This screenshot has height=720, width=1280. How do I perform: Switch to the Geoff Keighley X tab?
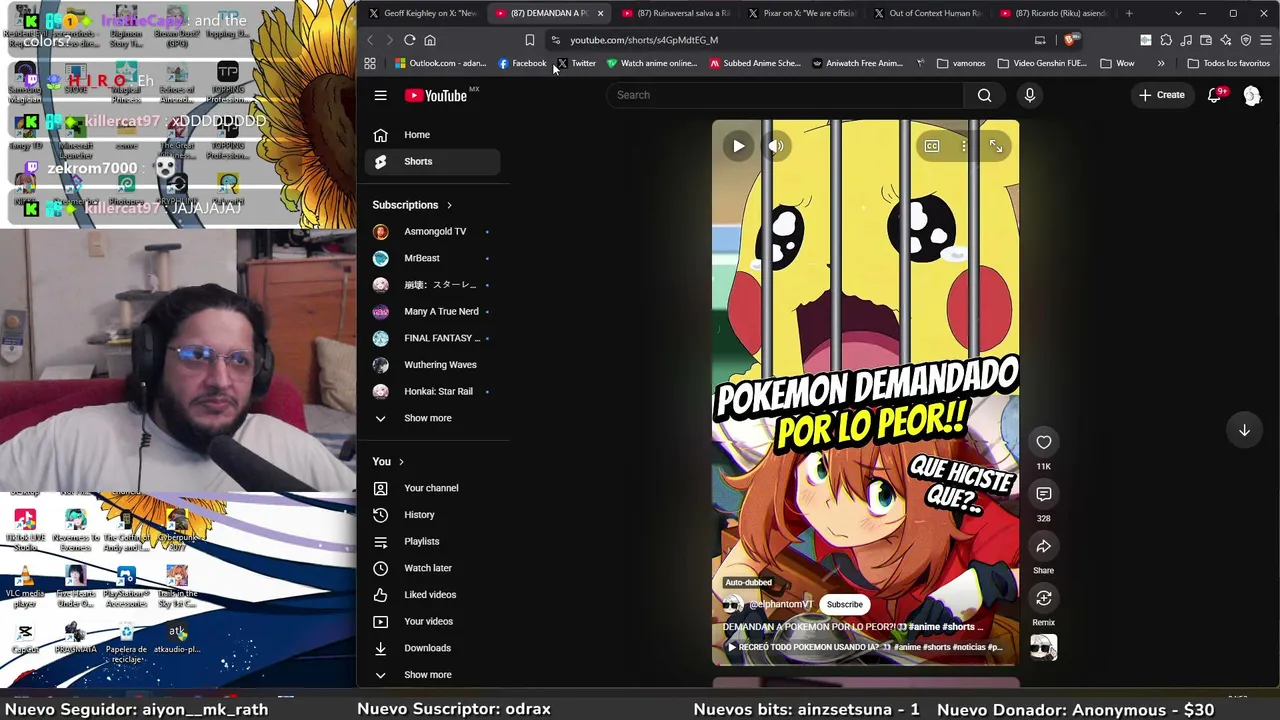coord(423,13)
